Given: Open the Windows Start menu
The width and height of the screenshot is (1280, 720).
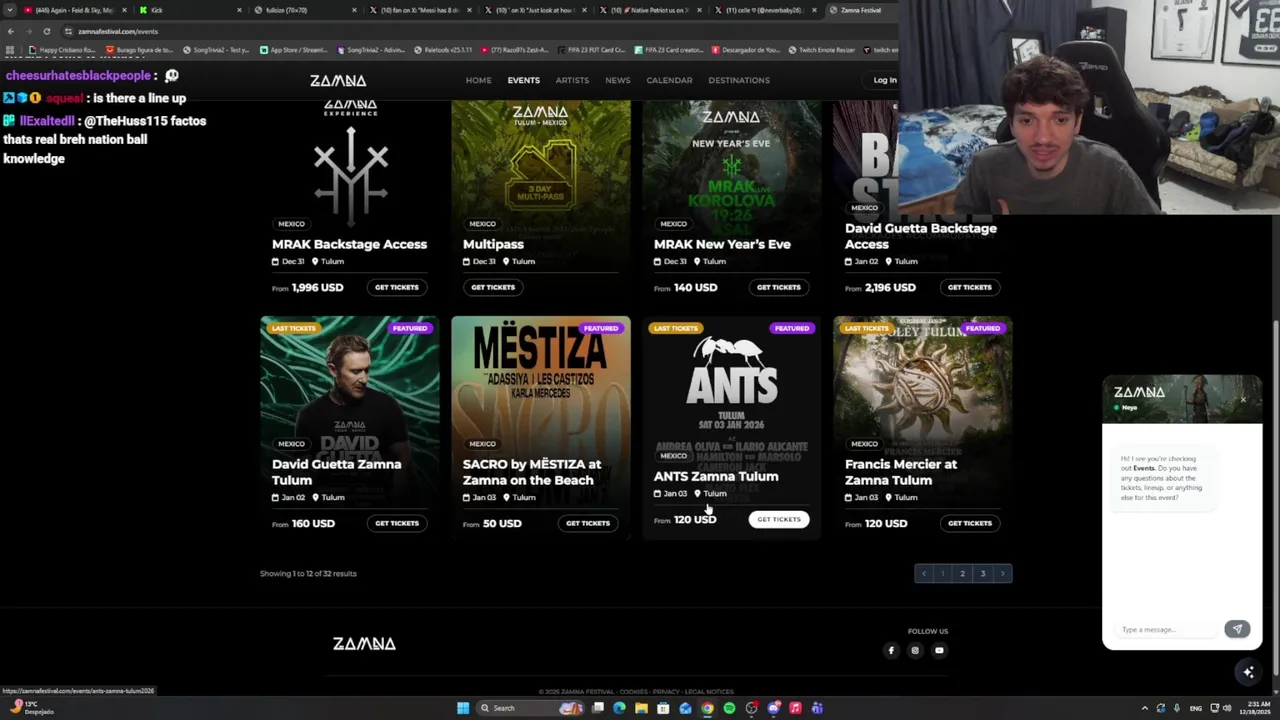Looking at the screenshot, I should click(x=463, y=708).
